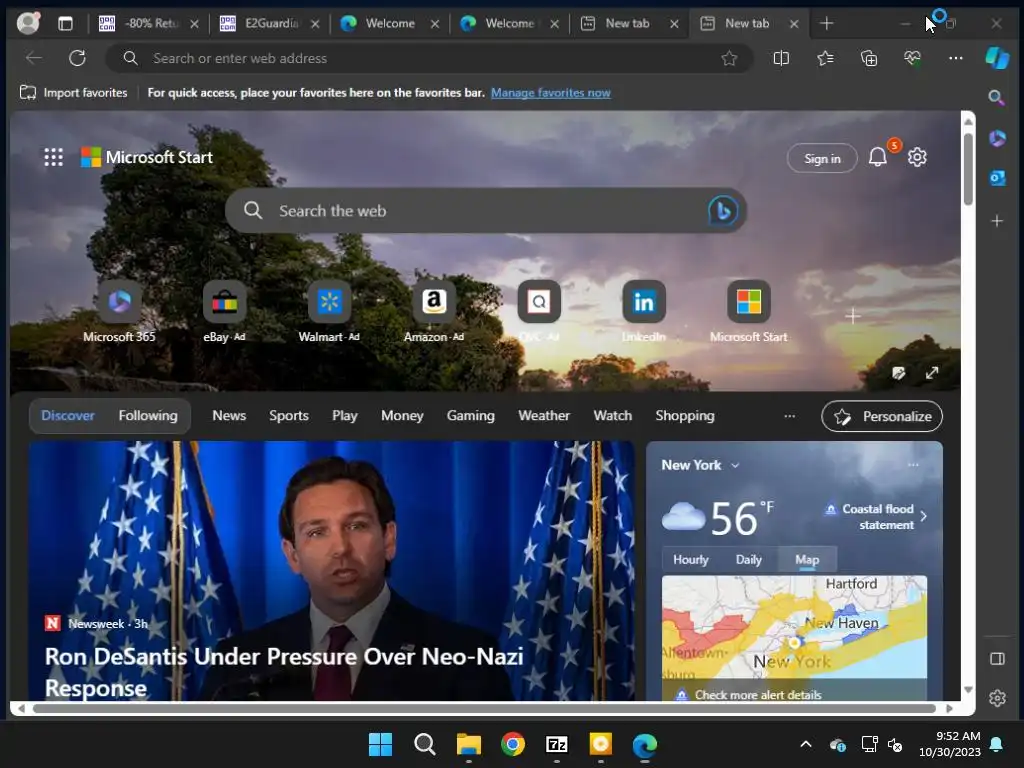Open Settings and more ellipsis menu
Image resolution: width=1024 pixels, height=768 pixels.
pos(955,59)
